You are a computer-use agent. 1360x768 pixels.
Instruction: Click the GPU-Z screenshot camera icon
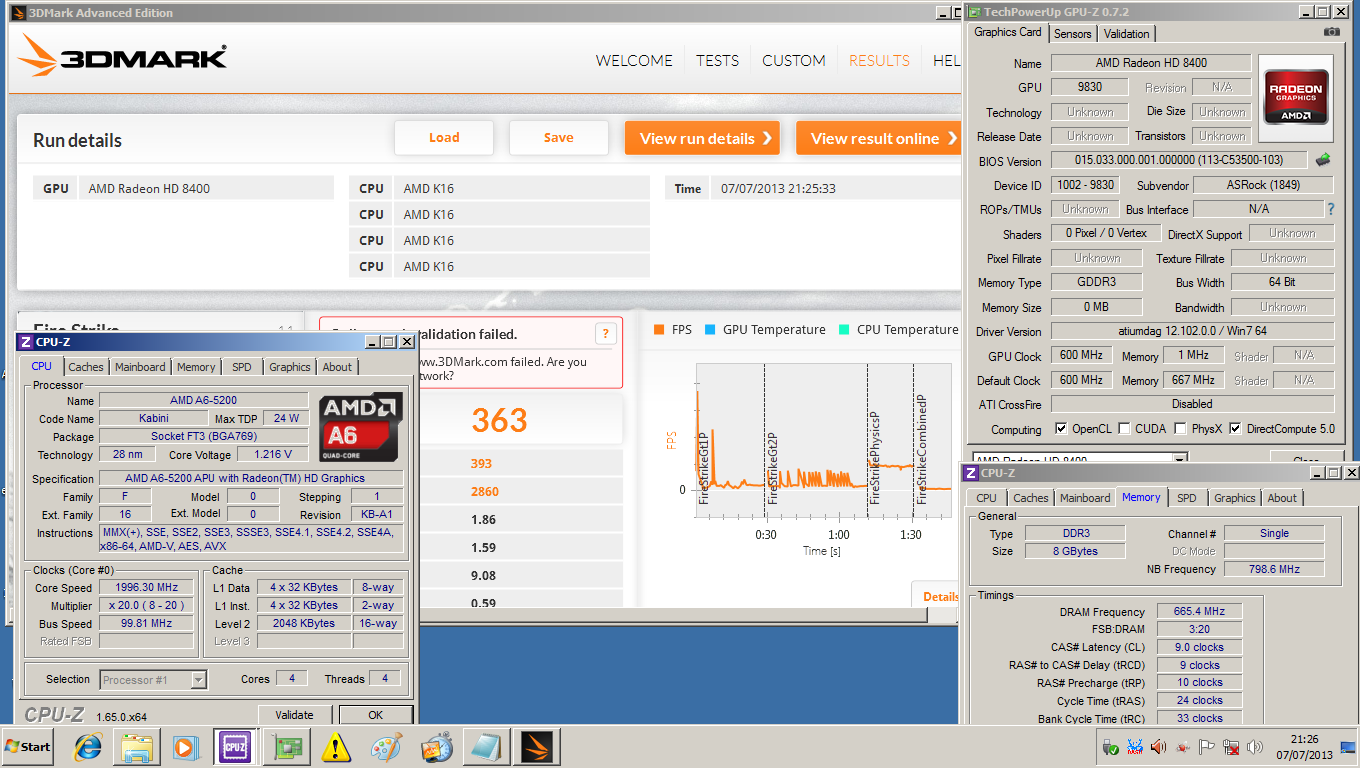1331,32
